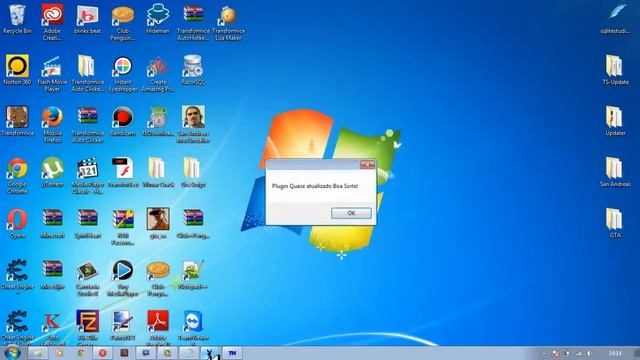
Task: Select the San Andreas folder
Action: [x=616, y=173]
